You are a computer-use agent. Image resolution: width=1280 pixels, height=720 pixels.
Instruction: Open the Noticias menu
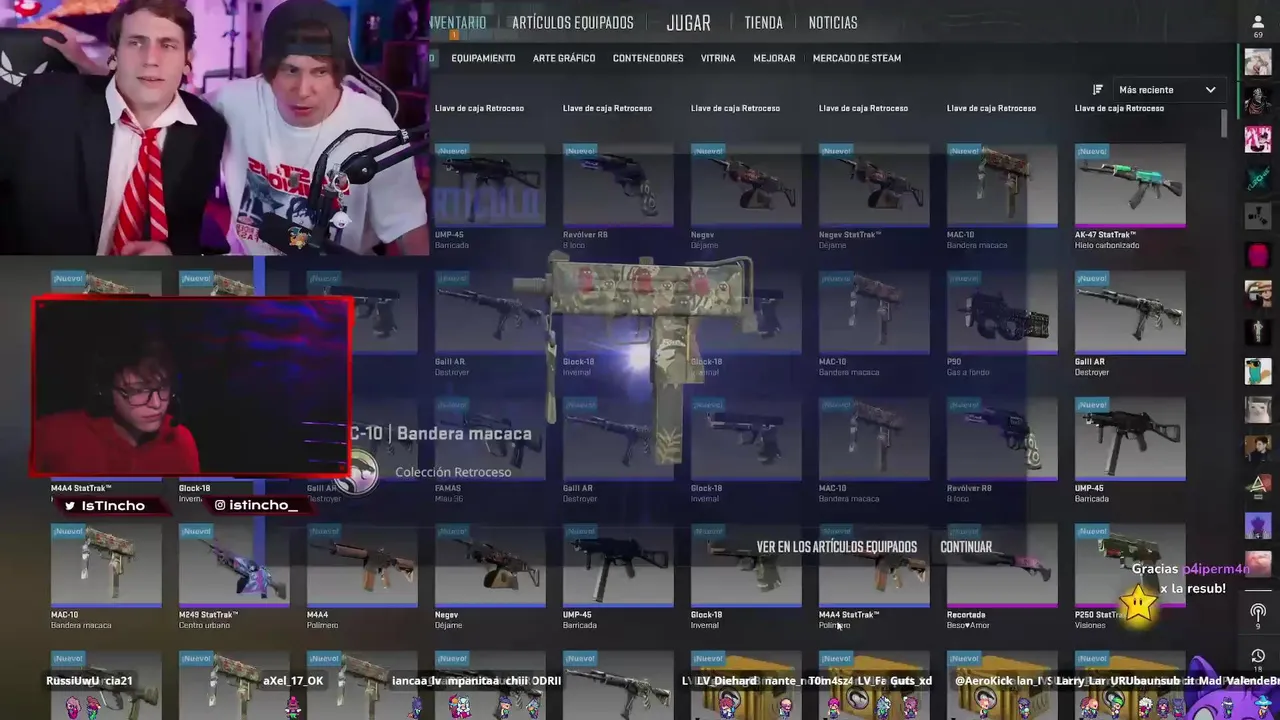pyautogui.click(x=833, y=22)
